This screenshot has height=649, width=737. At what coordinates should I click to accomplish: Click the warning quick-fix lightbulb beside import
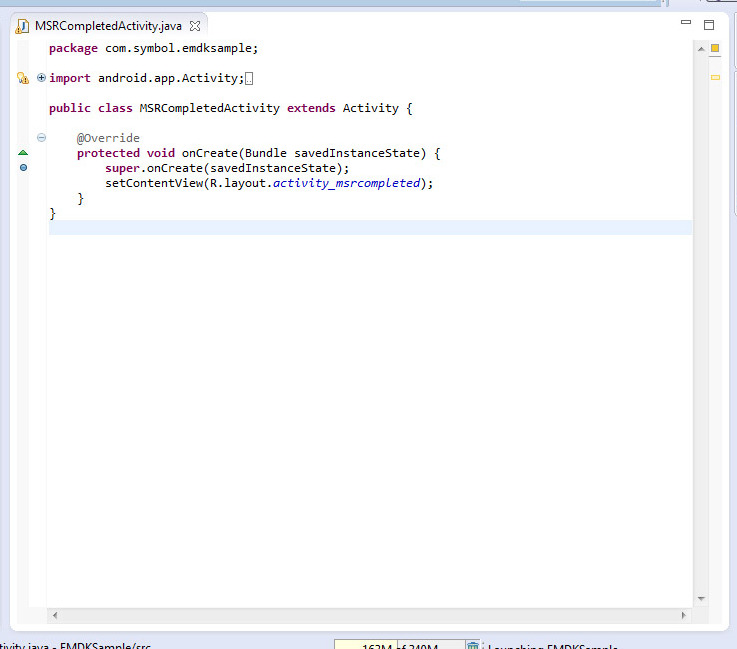point(23,78)
